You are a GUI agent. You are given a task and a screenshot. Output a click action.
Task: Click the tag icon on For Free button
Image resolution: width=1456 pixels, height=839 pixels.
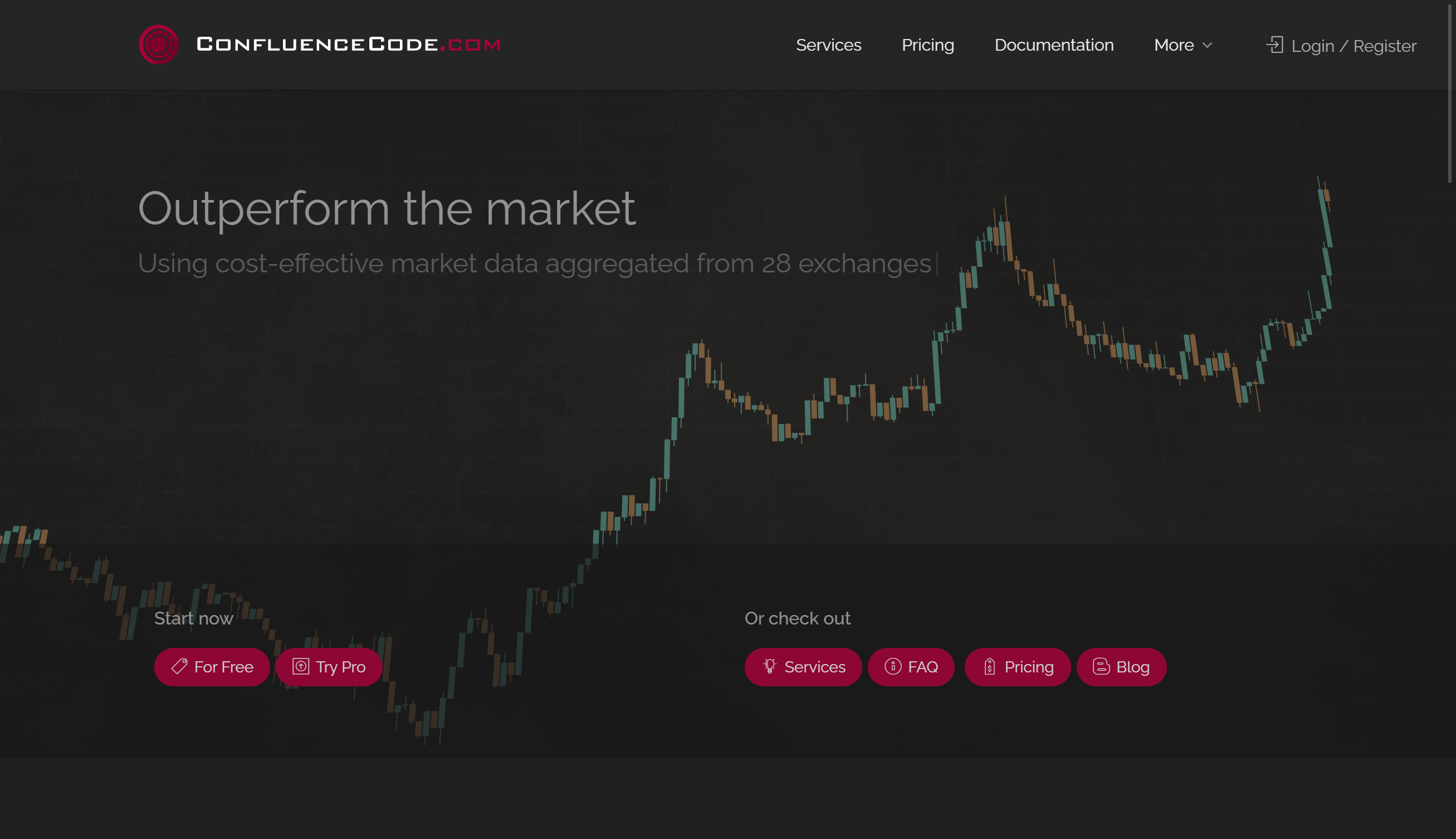tap(179, 666)
